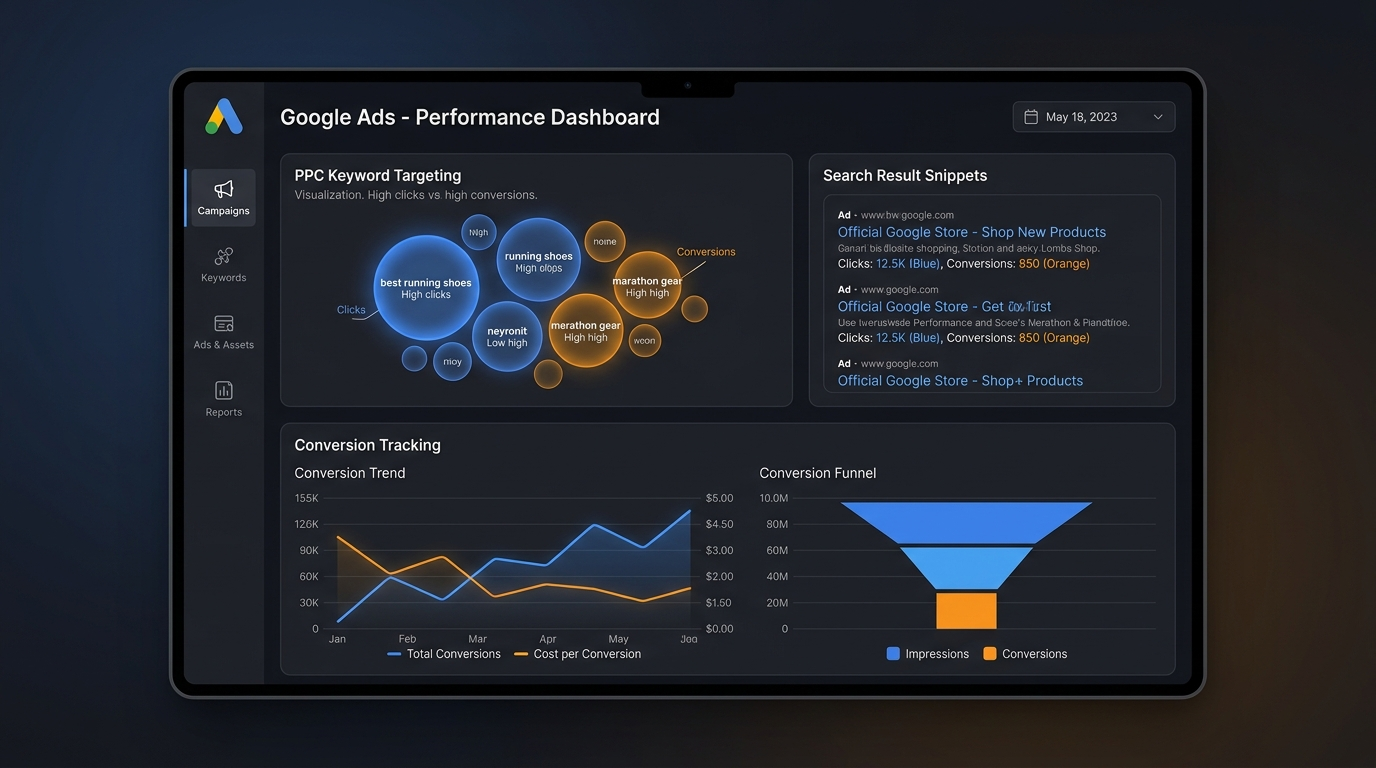Click the '10.0M' funnel axis value

(774, 498)
